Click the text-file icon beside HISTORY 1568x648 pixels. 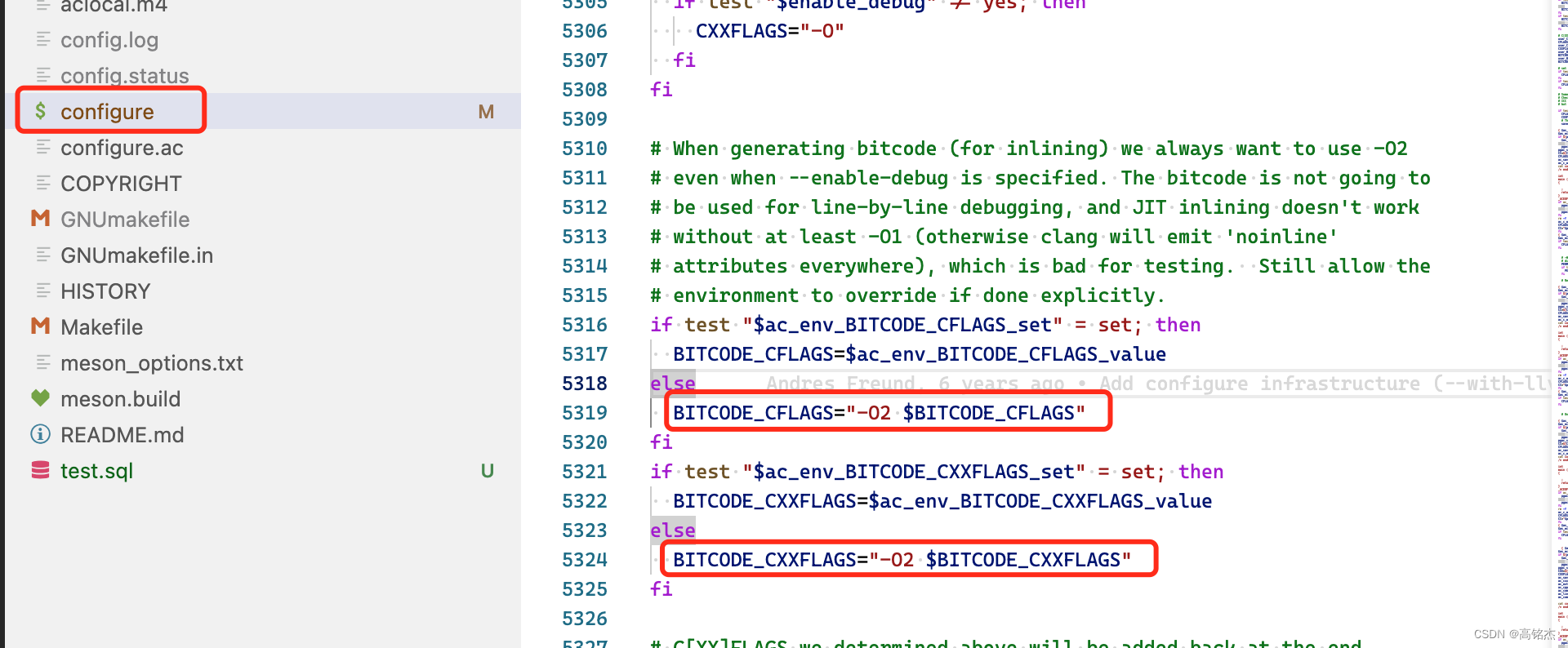(x=43, y=291)
